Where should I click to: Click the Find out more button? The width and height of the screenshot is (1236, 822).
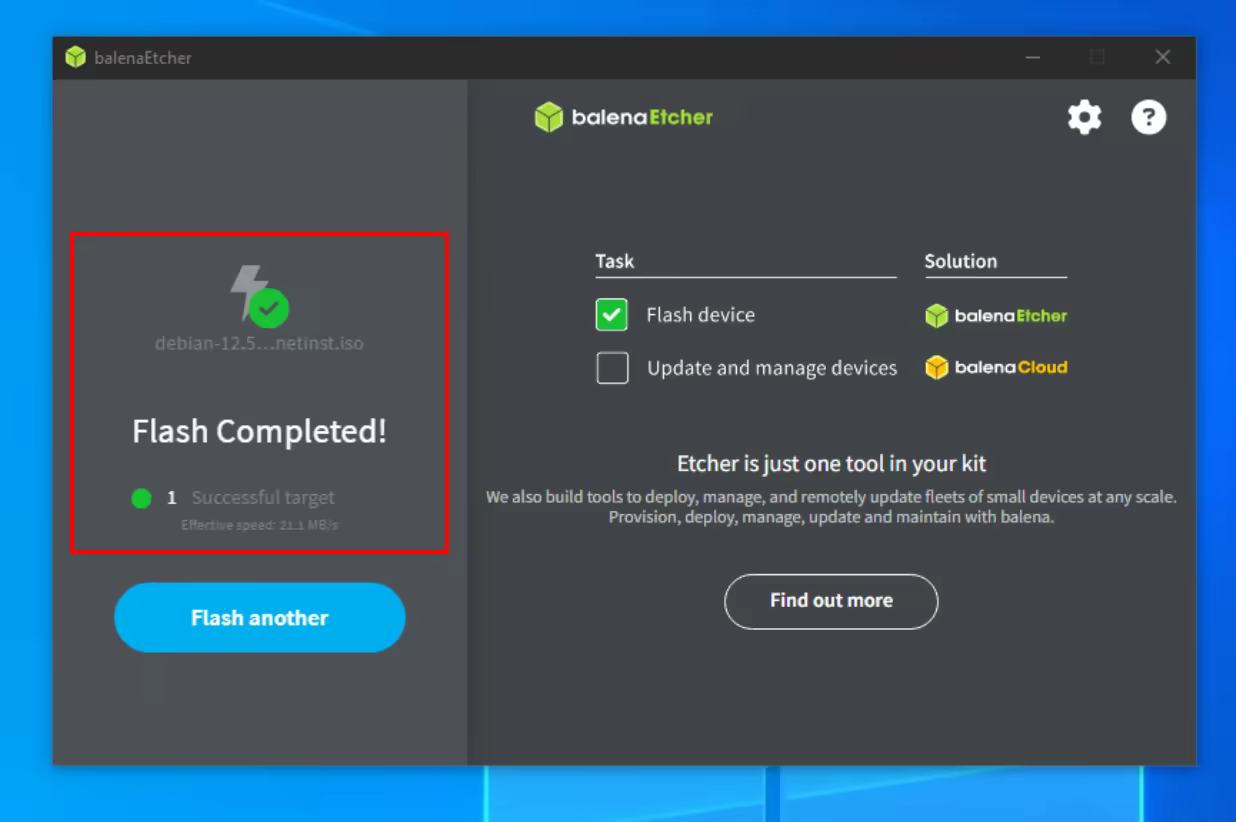[x=831, y=601]
